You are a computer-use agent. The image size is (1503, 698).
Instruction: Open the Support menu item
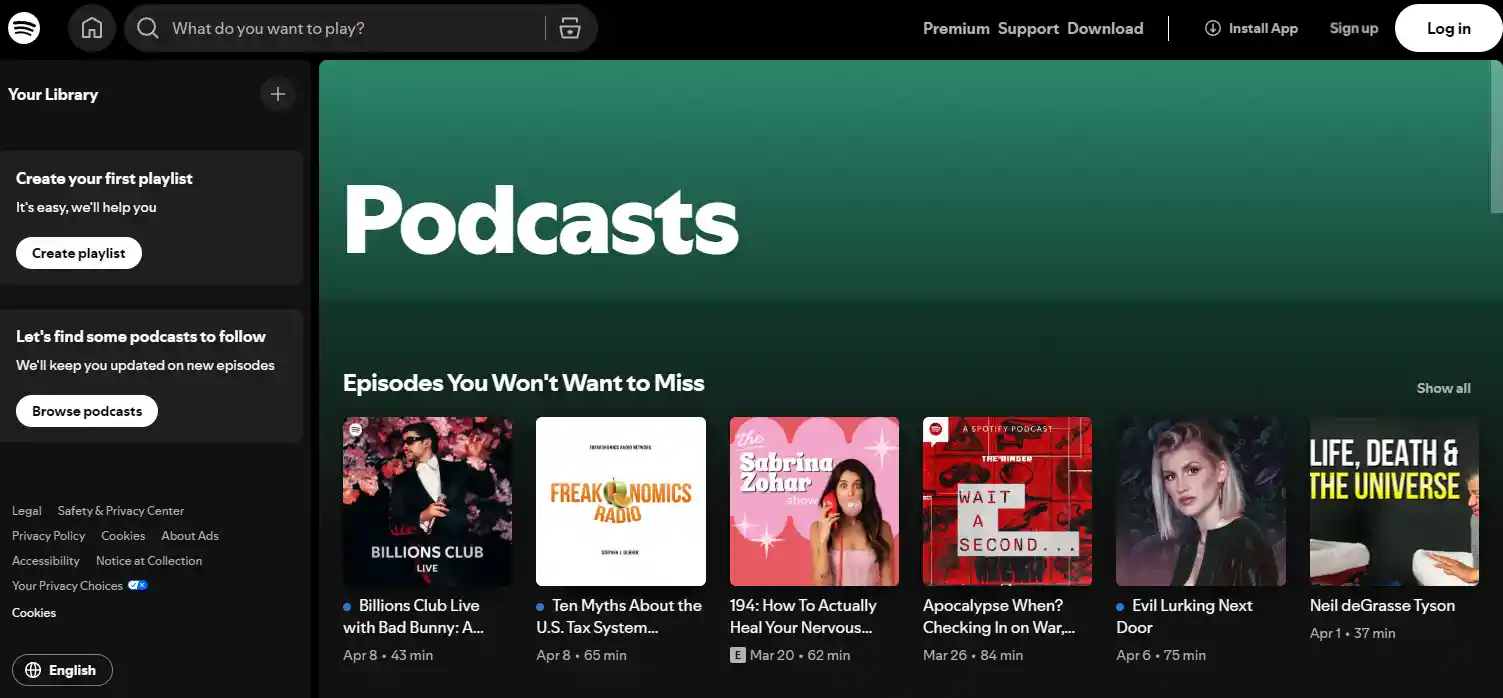(x=1028, y=28)
